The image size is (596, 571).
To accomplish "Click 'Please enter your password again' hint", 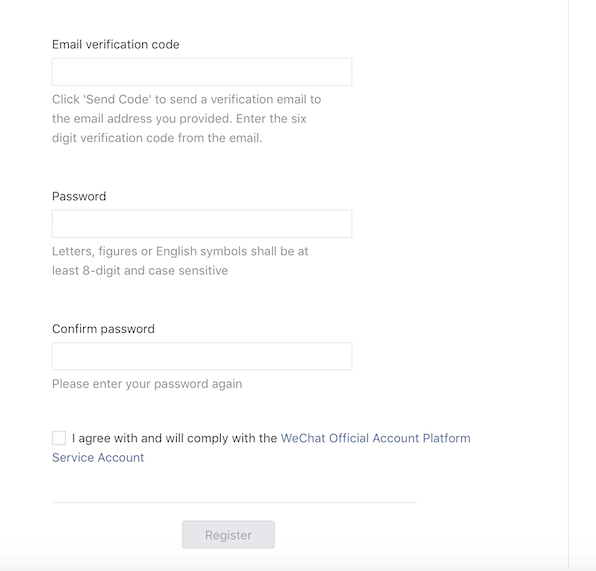I will 147,384.
